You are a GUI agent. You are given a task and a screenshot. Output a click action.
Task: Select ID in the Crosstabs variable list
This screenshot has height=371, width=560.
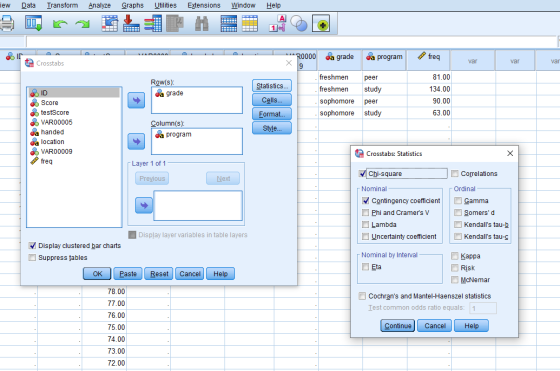(74, 93)
